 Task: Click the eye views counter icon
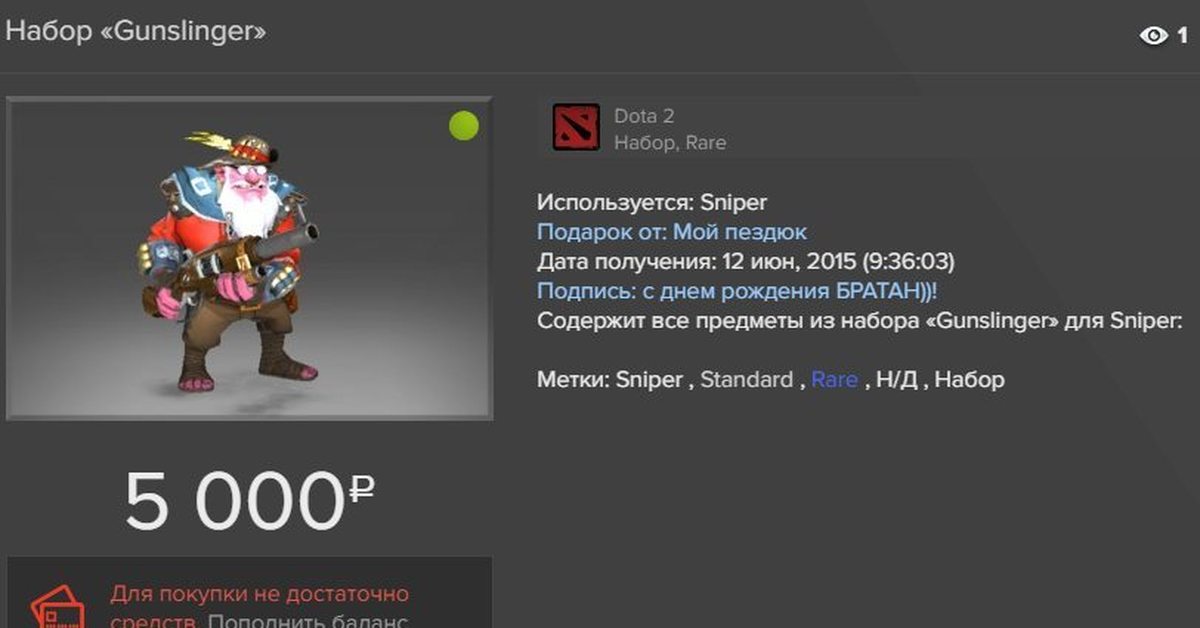[1153, 36]
